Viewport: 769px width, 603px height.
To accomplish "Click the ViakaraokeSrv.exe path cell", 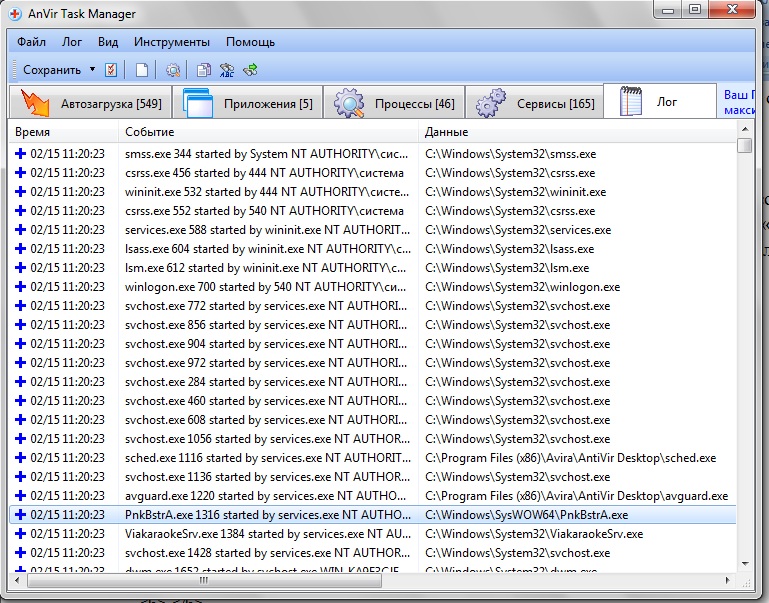I will coord(534,534).
